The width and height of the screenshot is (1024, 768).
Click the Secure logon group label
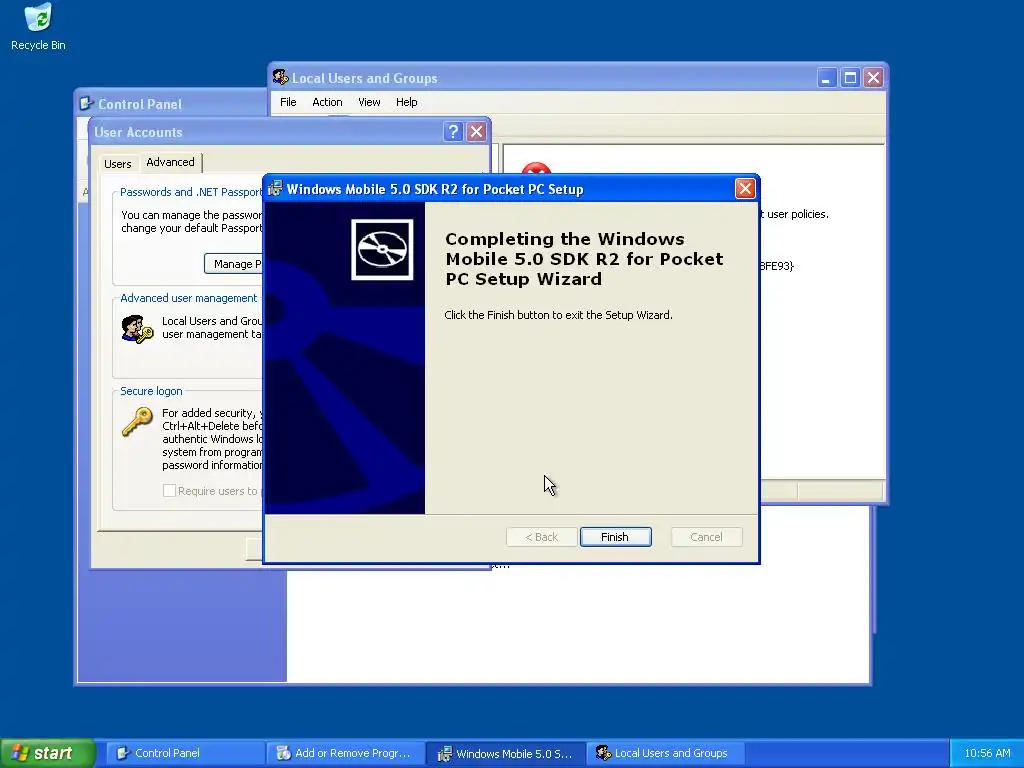point(151,391)
